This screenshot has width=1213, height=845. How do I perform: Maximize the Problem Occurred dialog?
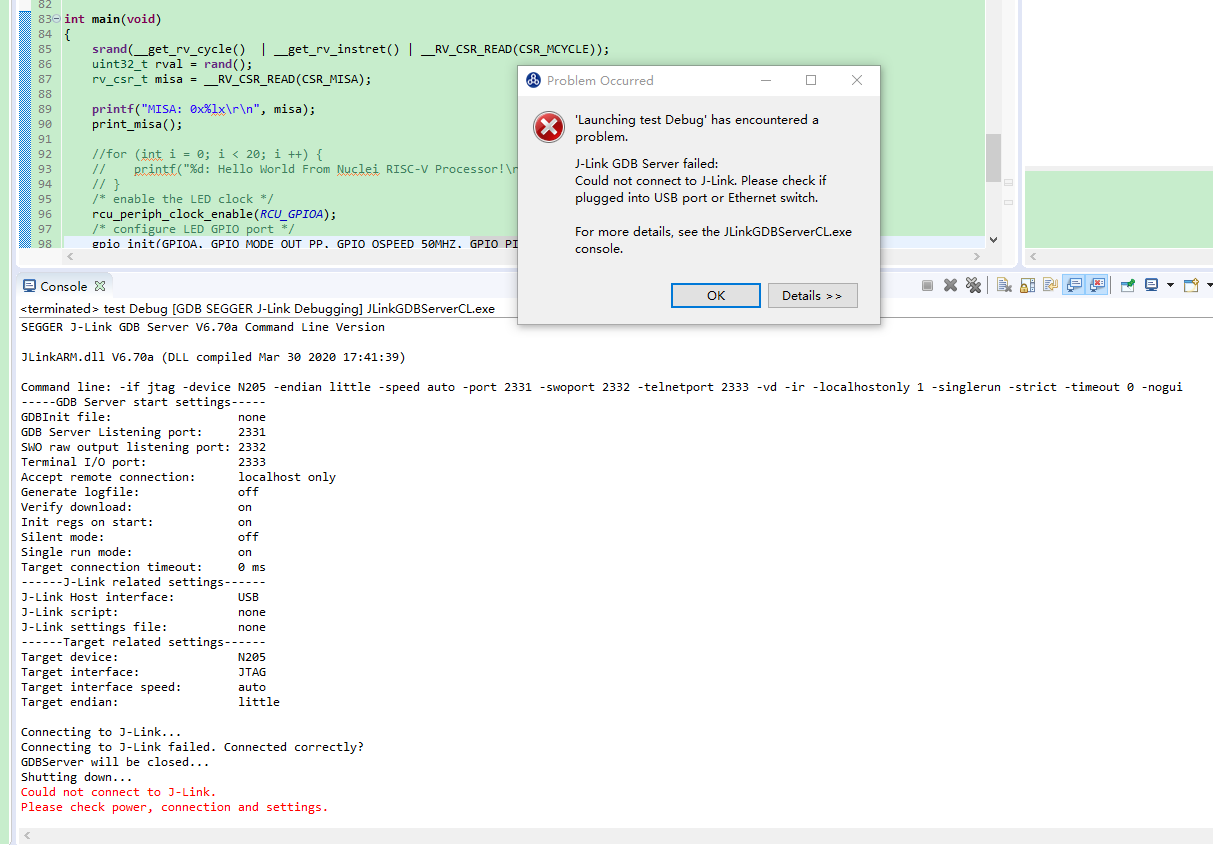811,80
